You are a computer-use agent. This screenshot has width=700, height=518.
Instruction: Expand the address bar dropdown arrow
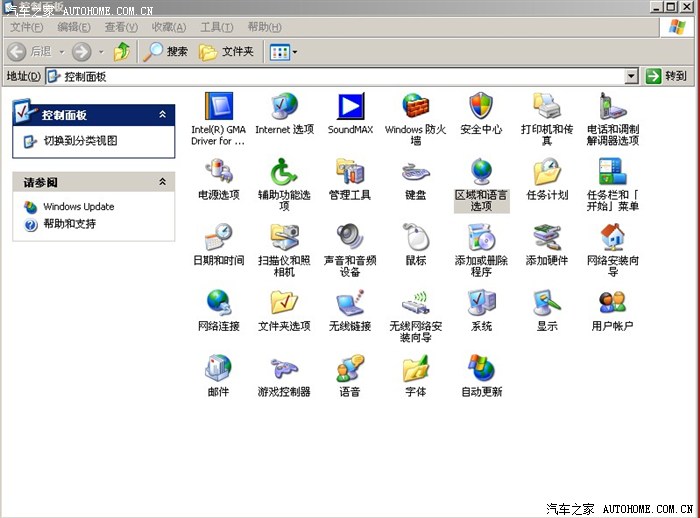pyautogui.click(x=631, y=76)
